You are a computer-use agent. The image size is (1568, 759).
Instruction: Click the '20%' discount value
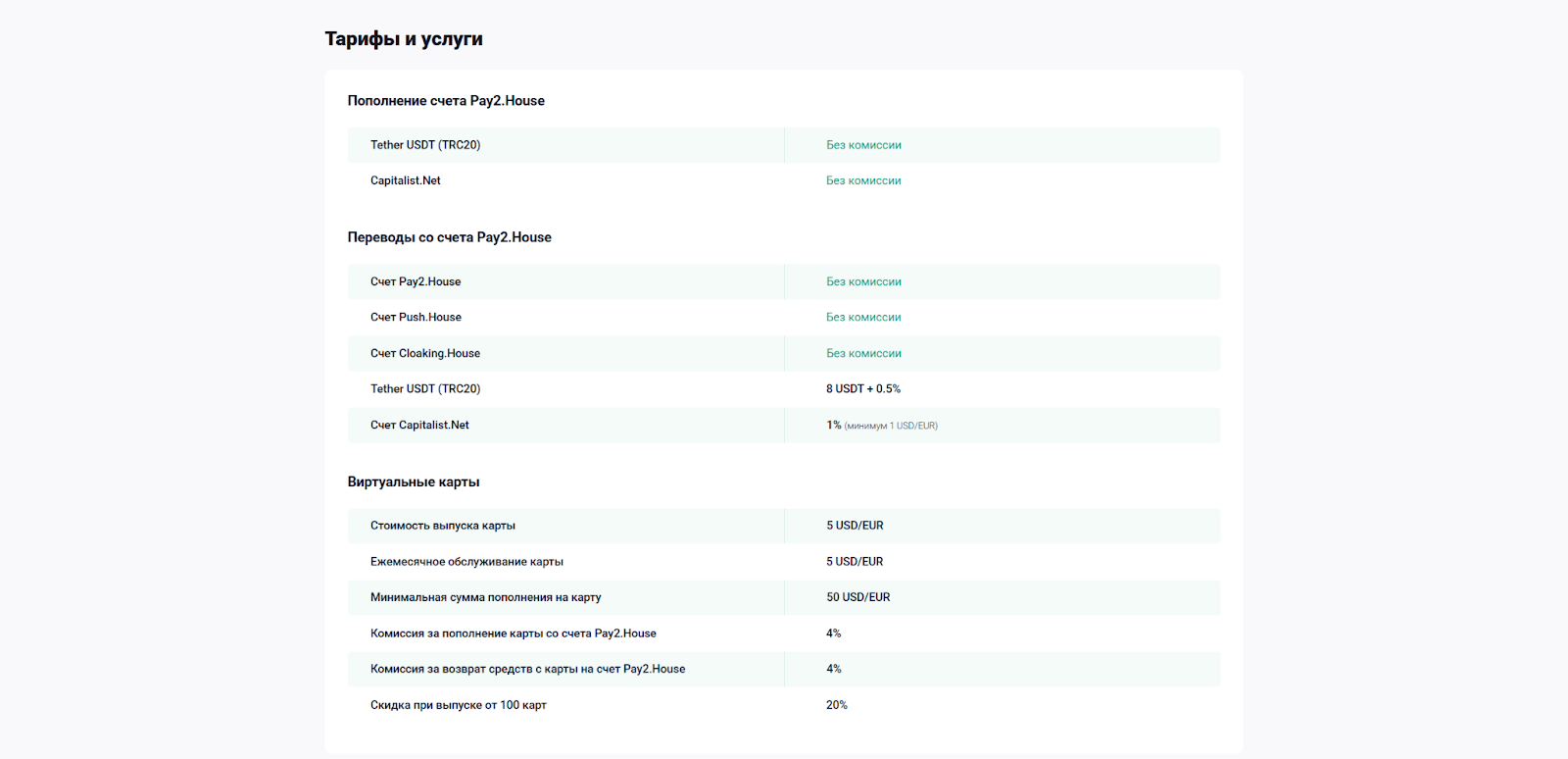tap(837, 705)
